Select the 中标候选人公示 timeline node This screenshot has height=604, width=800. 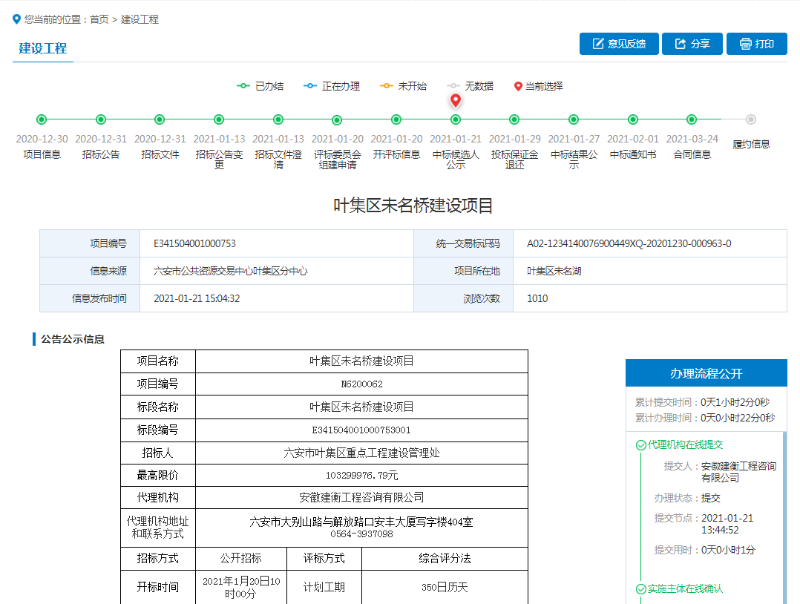(456, 119)
